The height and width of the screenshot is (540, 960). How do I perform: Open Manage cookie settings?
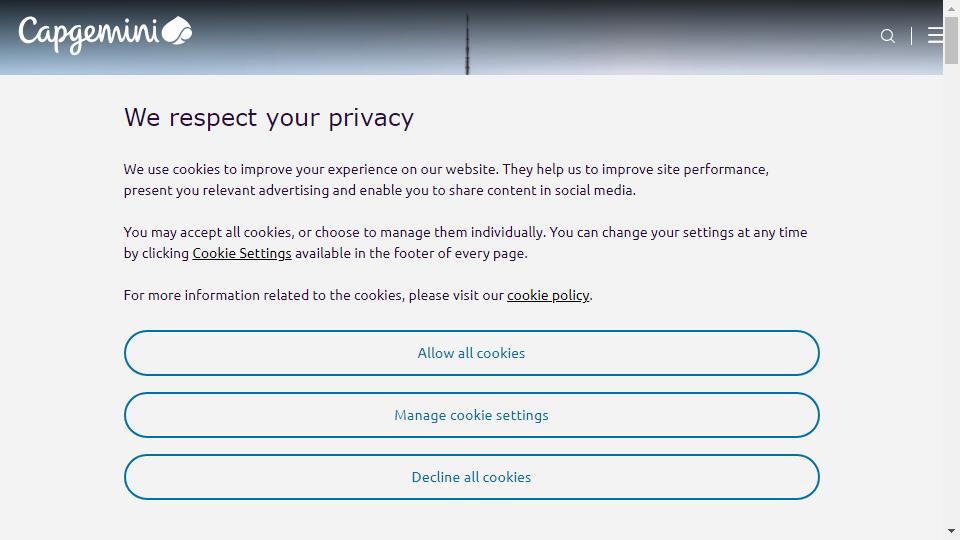[x=471, y=415]
